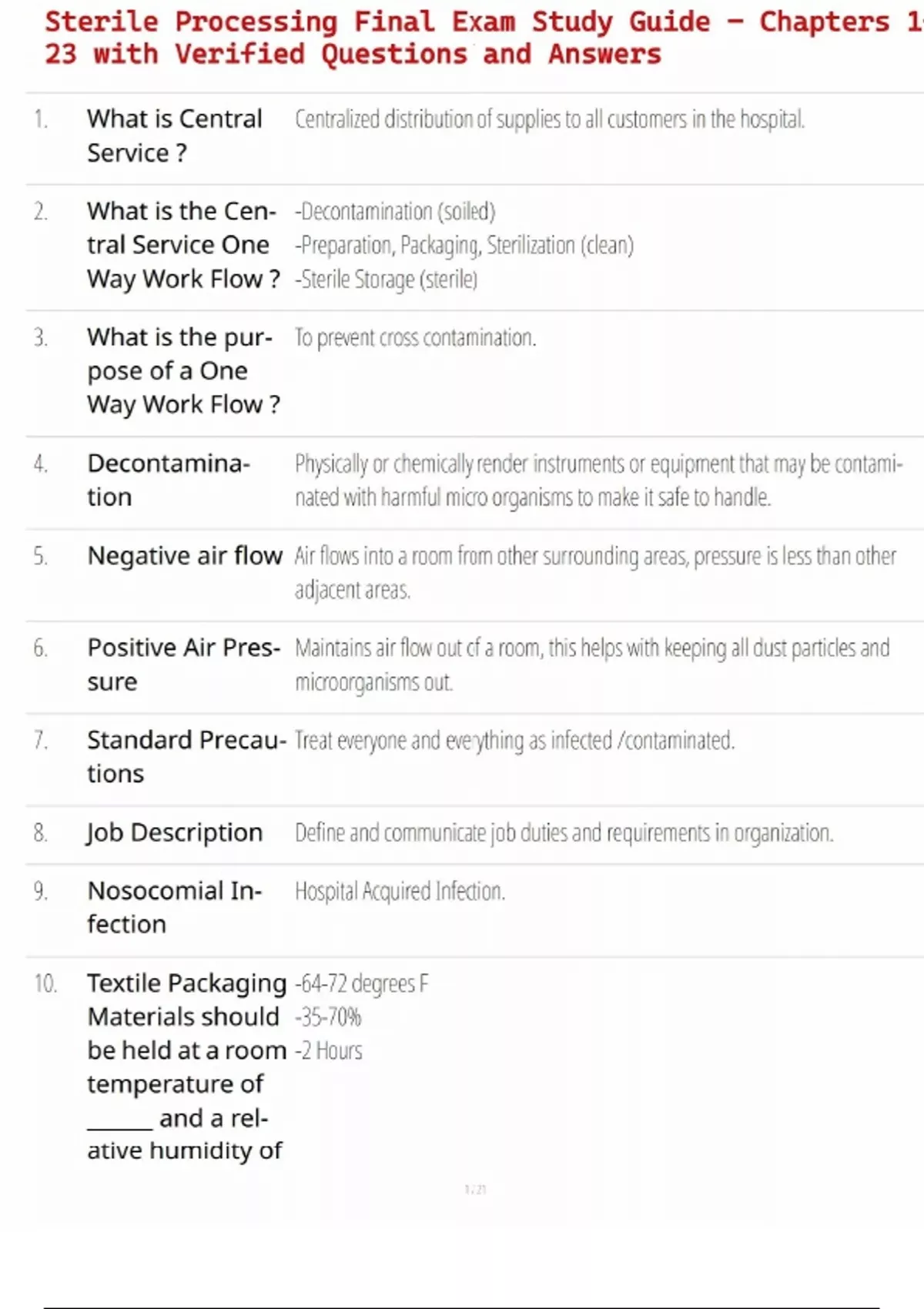Click the '-Preparation, Packaging, Sterilization (clean)' line
The width and height of the screenshot is (924, 1309).
[464, 245]
